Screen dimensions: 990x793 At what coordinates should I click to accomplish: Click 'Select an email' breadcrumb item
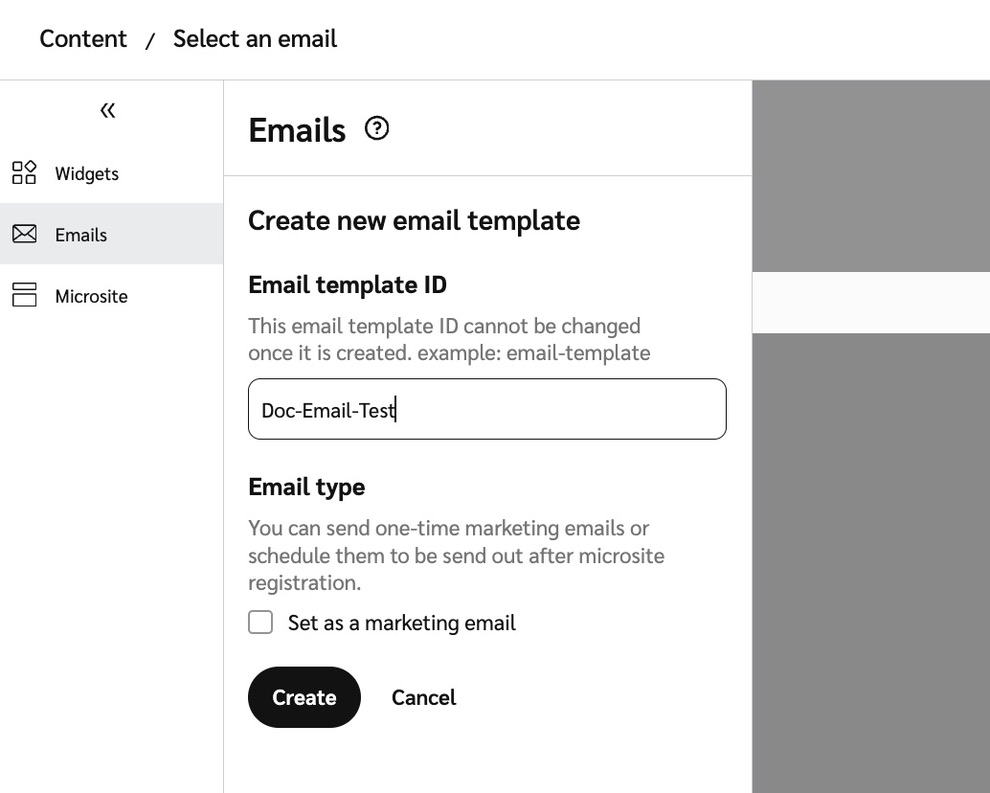coord(254,39)
